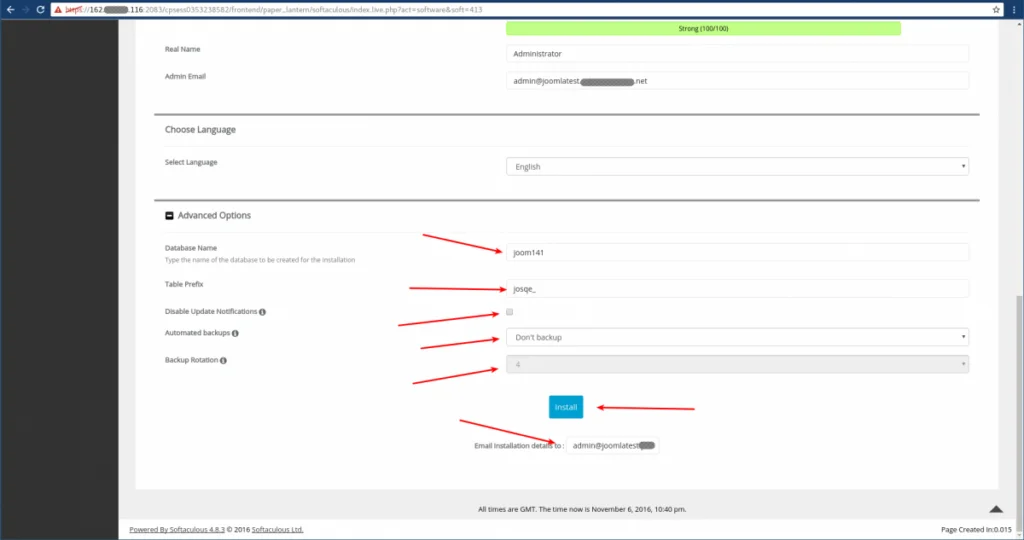Open the Backup Rotation dropdown
The width and height of the screenshot is (1024, 540).
[x=737, y=364]
